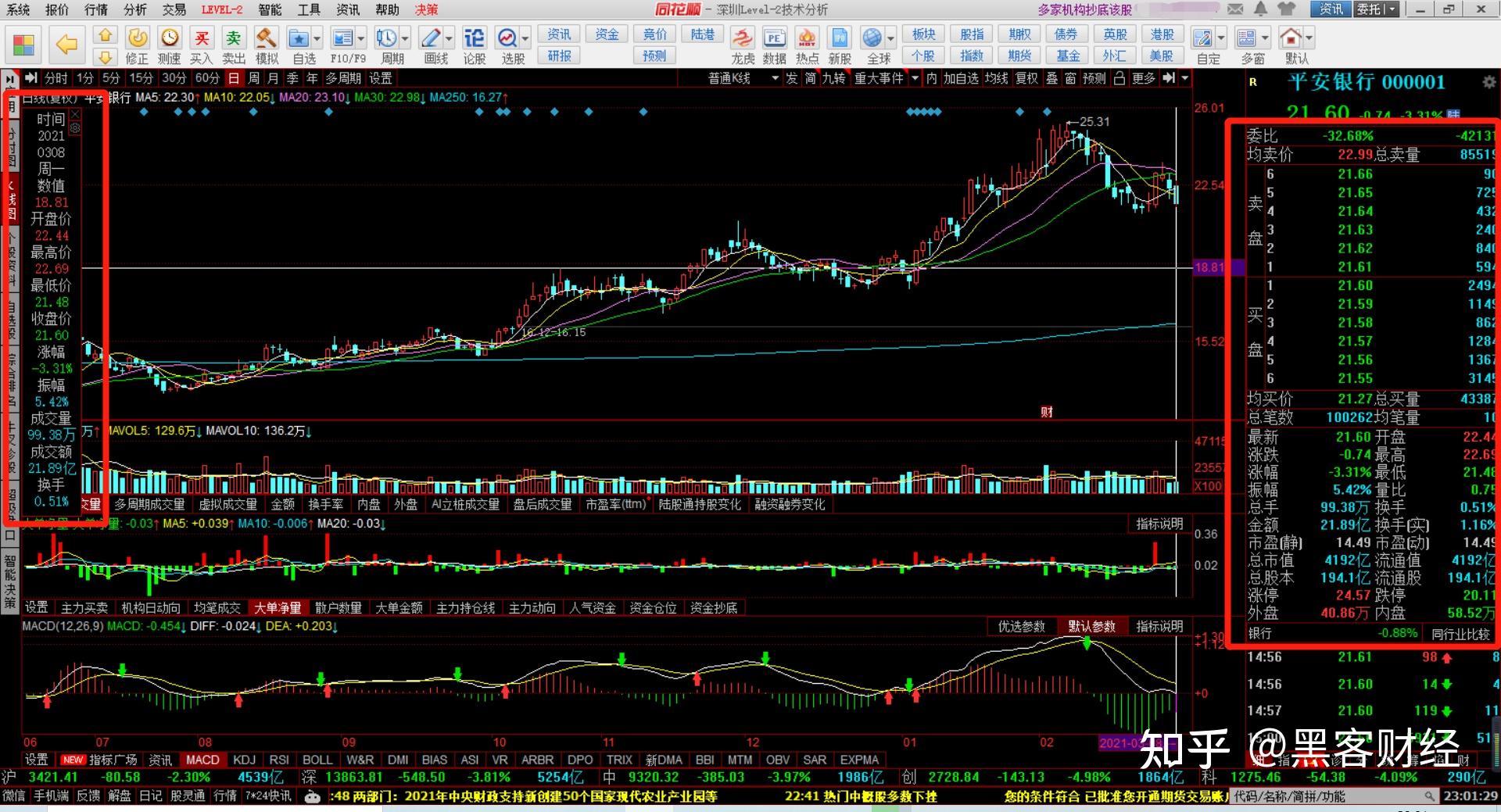Screen dimensions: 1501x812
Task: Switch to the KDJ indicator tab
Action: point(244,760)
